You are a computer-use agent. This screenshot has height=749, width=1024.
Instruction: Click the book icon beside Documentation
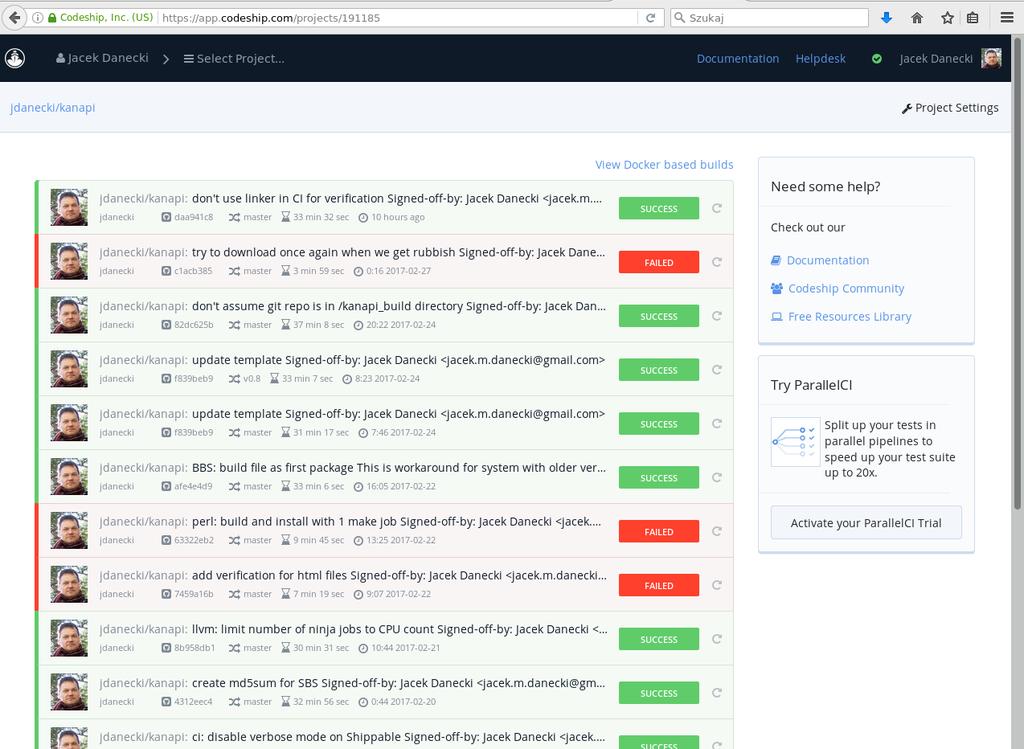pyautogui.click(x=776, y=260)
